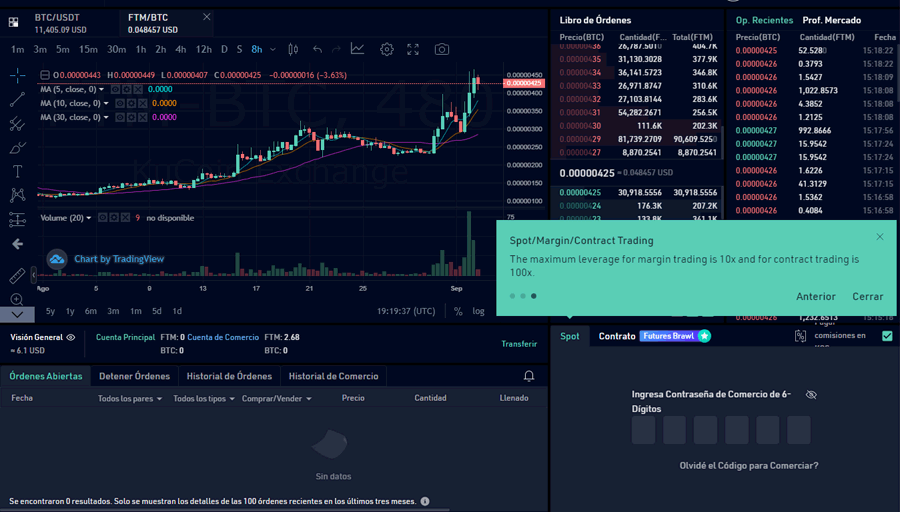Take a chart snapshot with the camera
Screen dimensions: 900x512
point(441,49)
